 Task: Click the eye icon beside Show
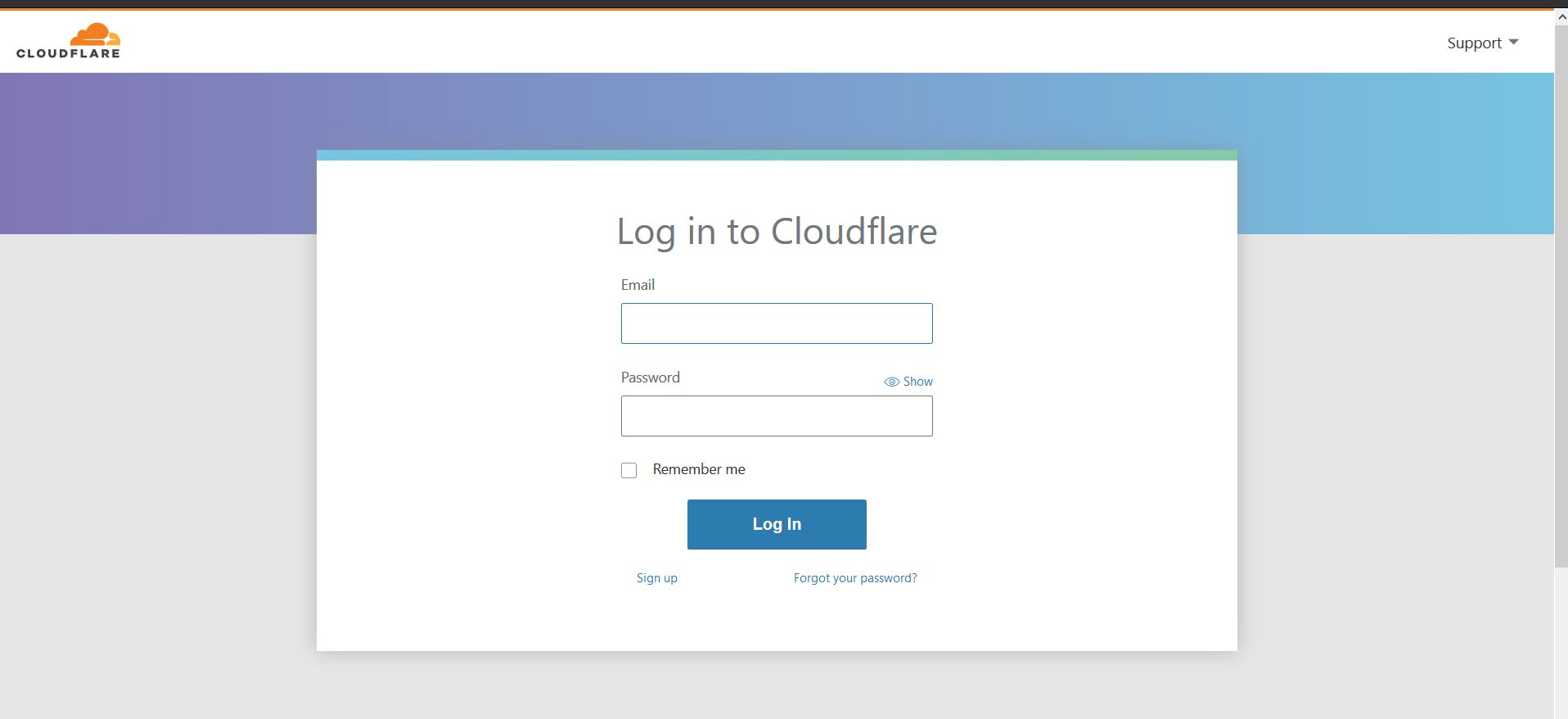click(891, 382)
